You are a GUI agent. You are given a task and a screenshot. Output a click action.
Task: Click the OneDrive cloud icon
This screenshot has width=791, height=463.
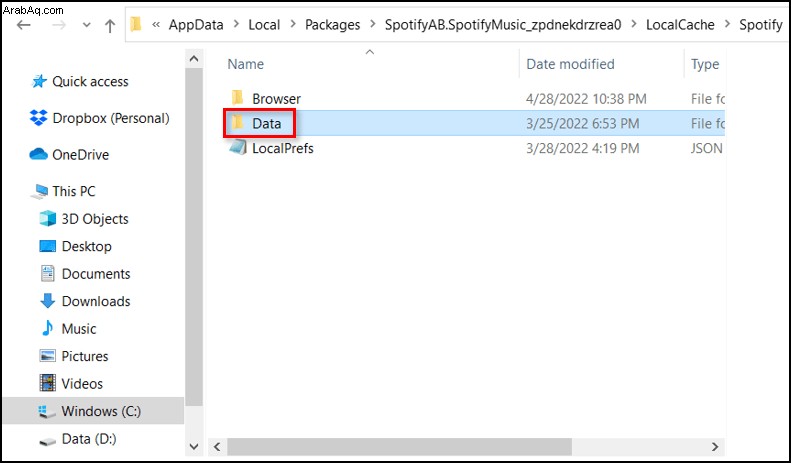(x=39, y=154)
